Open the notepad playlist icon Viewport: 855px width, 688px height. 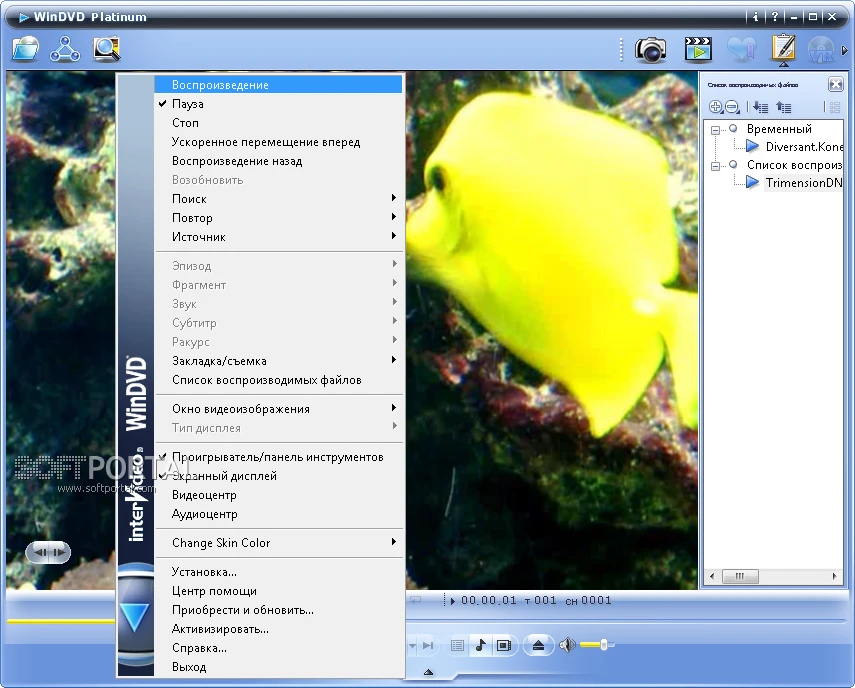click(784, 47)
